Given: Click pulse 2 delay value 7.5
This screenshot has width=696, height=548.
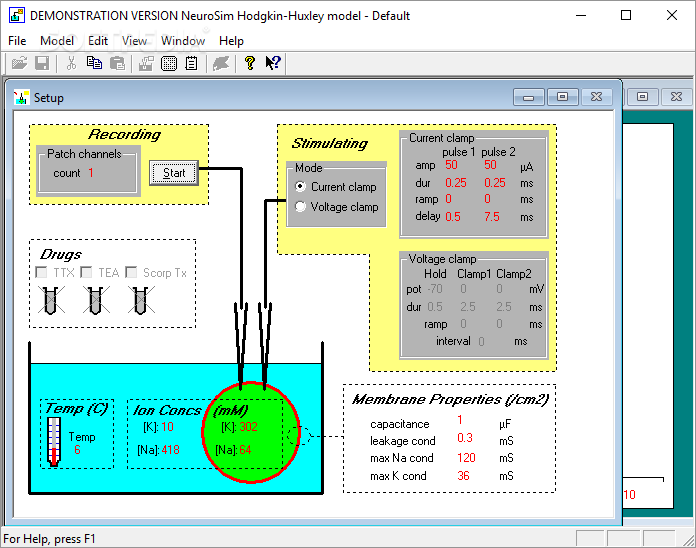Looking at the screenshot, I should [492, 217].
